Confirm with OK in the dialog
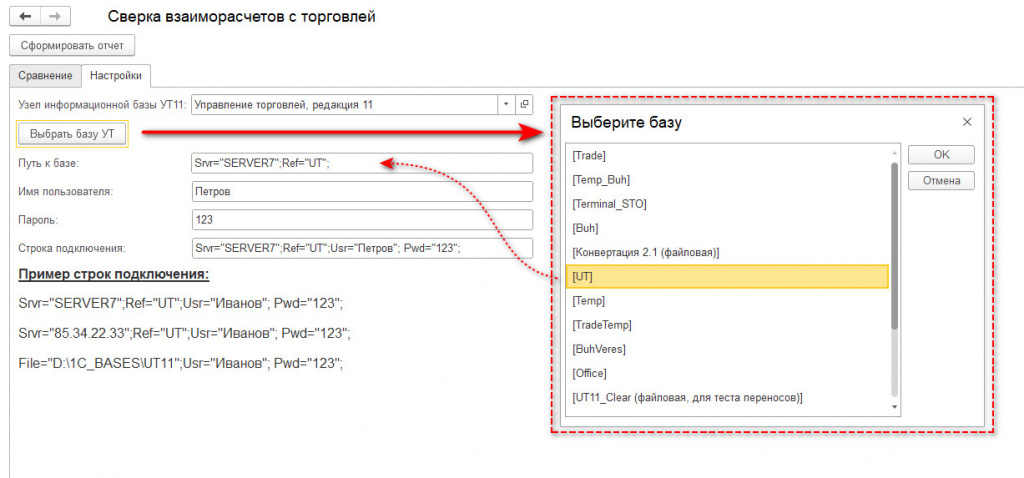This screenshot has height=478, width=1024. click(x=941, y=155)
